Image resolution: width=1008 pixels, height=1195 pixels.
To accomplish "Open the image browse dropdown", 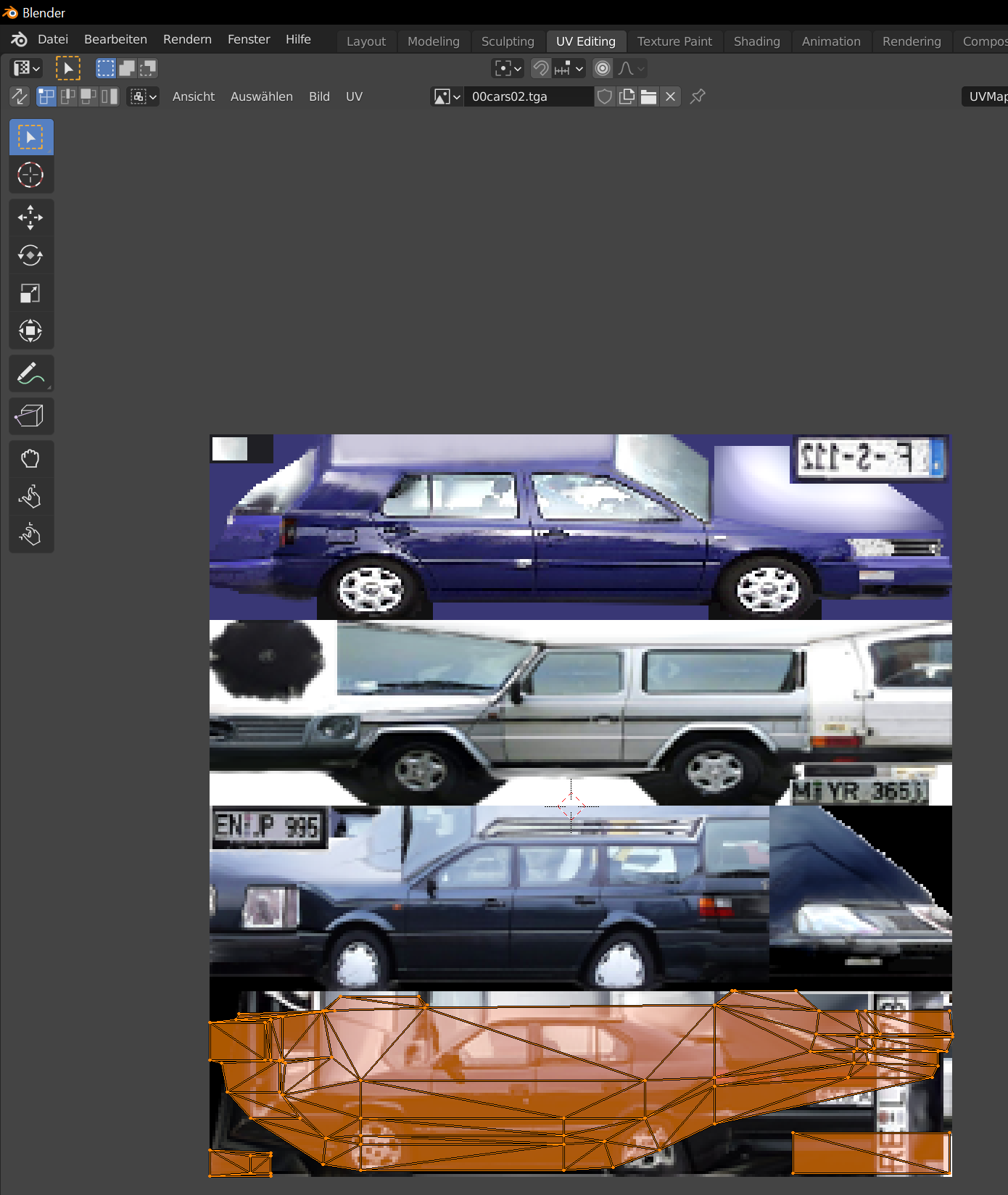I will pyautogui.click(x=447, y=96).
